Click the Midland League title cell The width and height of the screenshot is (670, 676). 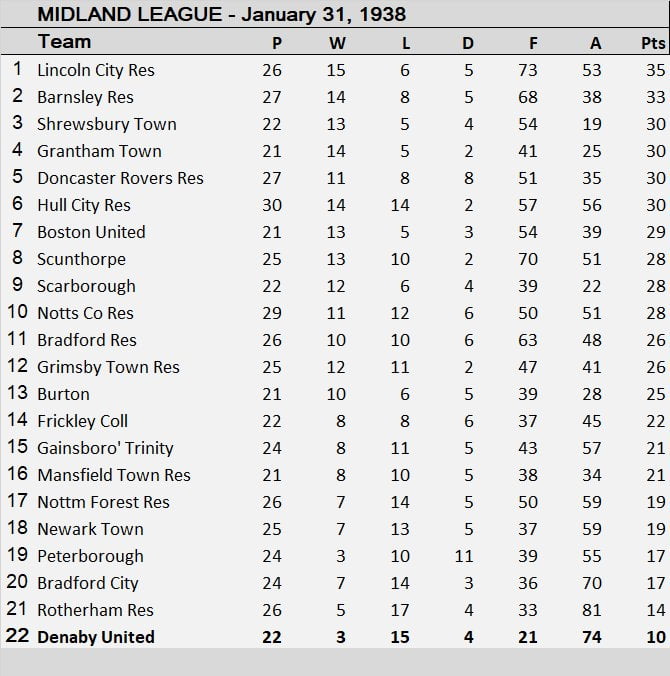coord(207,15)
